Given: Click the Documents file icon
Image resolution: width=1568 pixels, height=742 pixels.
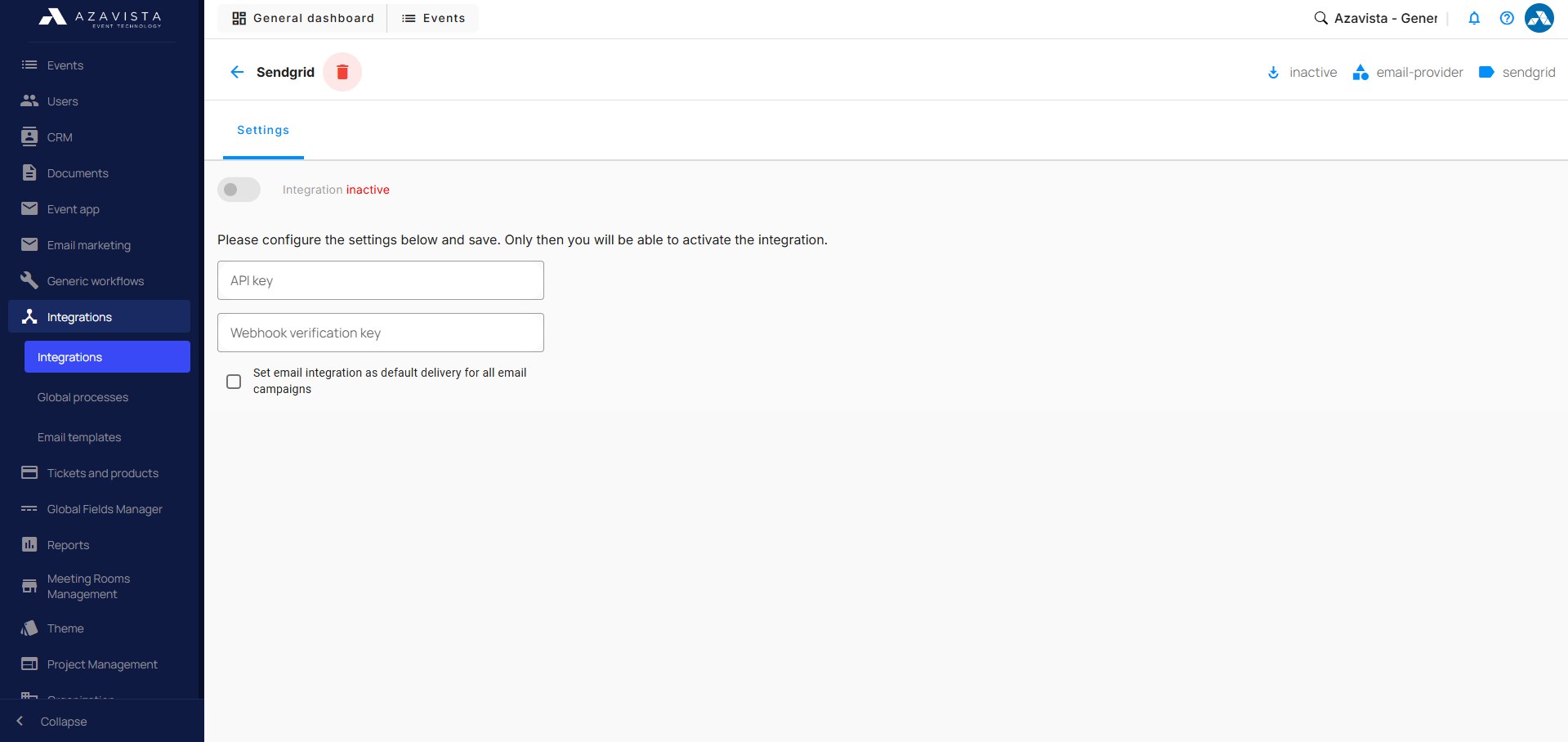Looking at the screenshot, I should coord(29,172).
